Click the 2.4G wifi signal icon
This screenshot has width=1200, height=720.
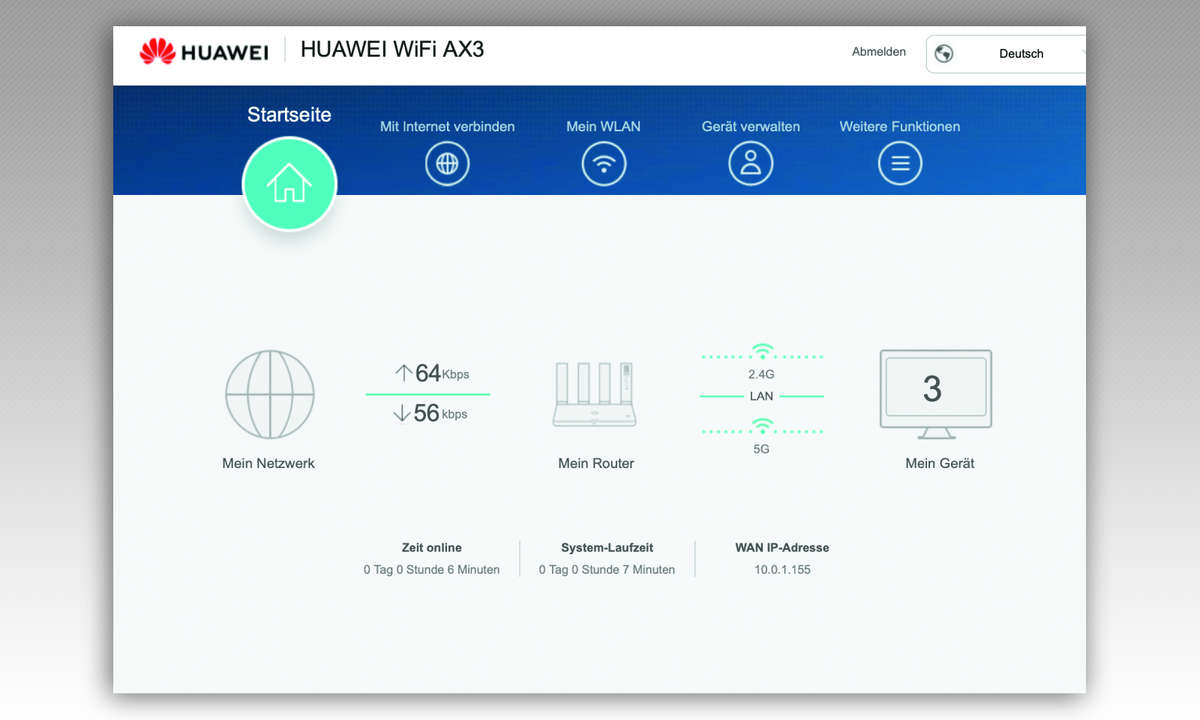tap(762, 351)
